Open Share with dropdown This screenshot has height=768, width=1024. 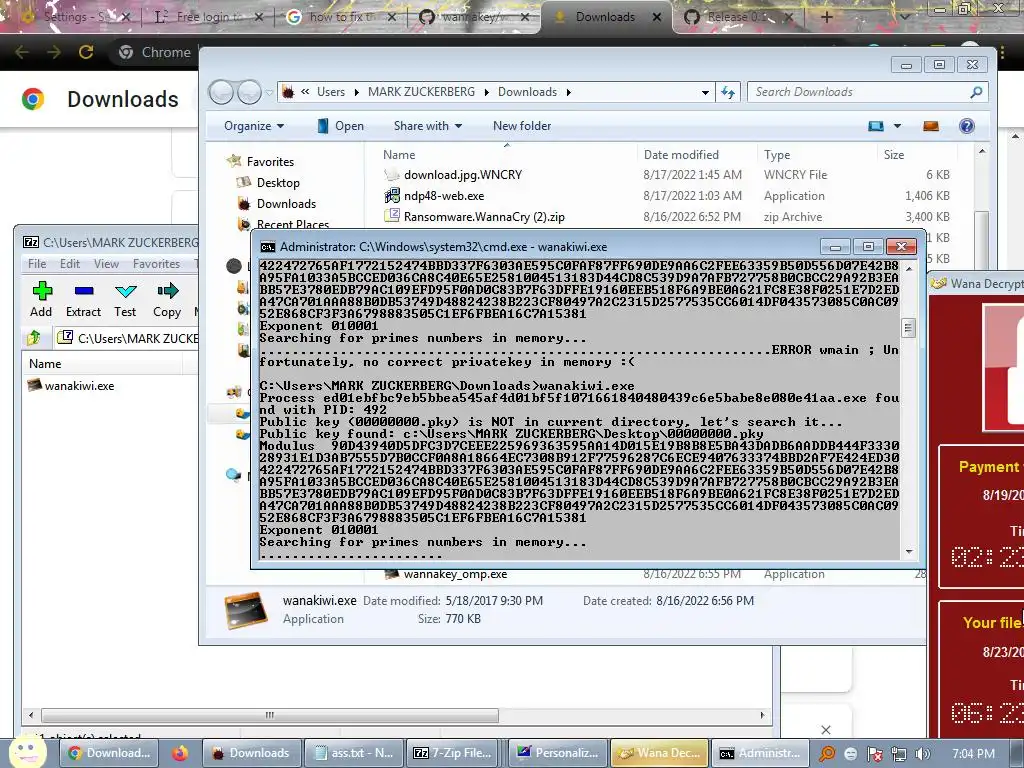coord(428,126)
